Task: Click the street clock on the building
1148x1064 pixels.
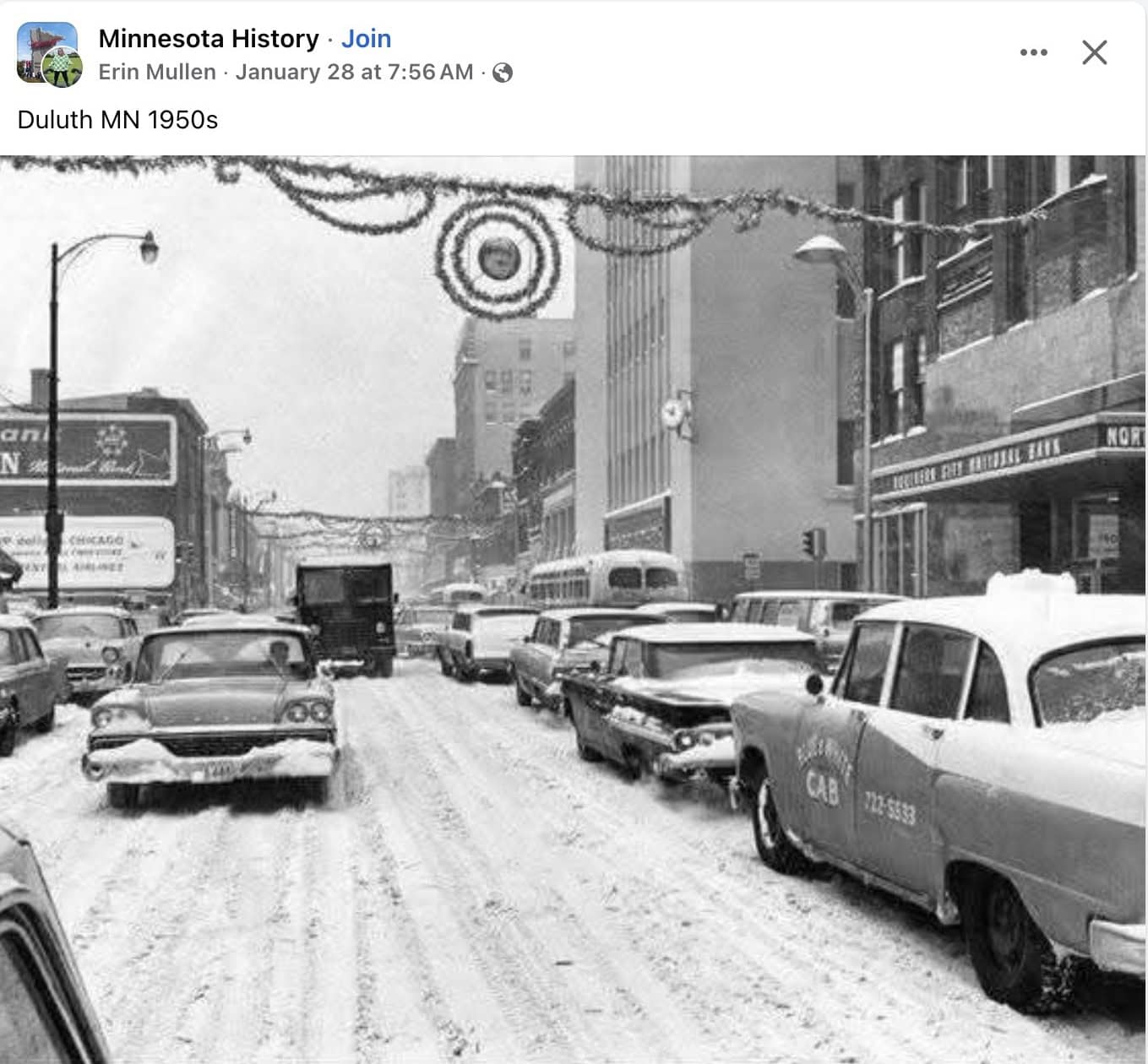Action: [676, 415]
